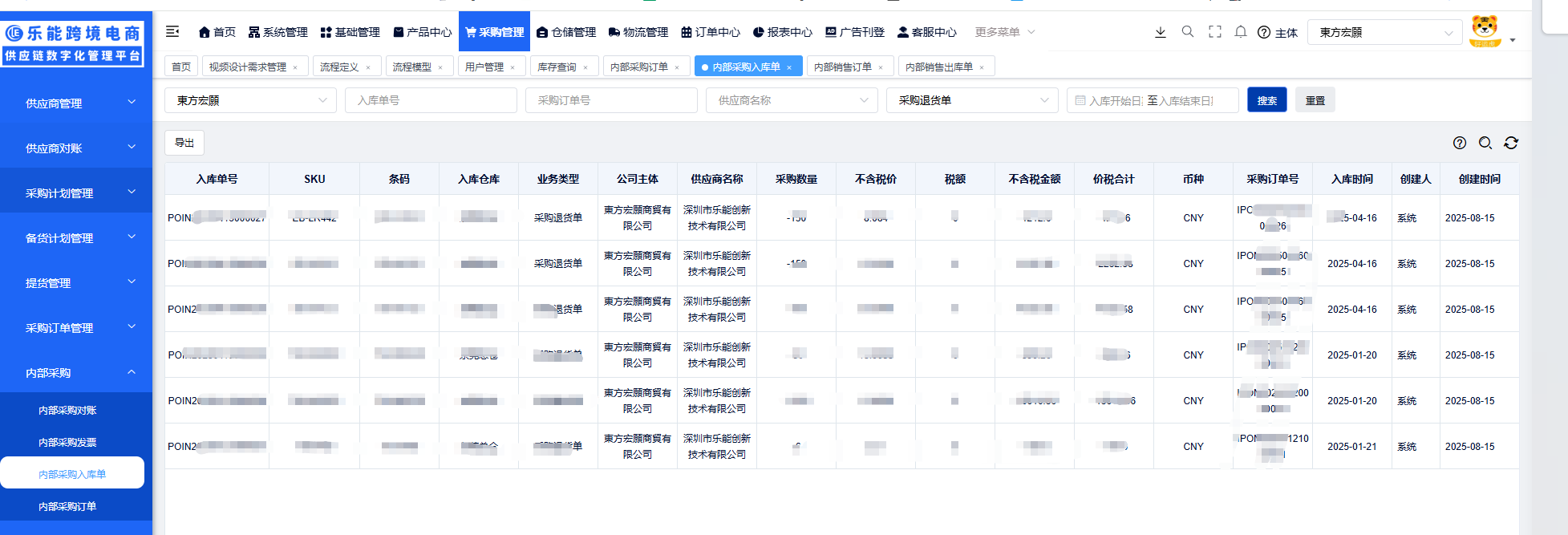Image resolution: width=1568 pixels, height=535 pixels.
Task: Toggle fullscreen mode icon
Action: coord(1215,32)
